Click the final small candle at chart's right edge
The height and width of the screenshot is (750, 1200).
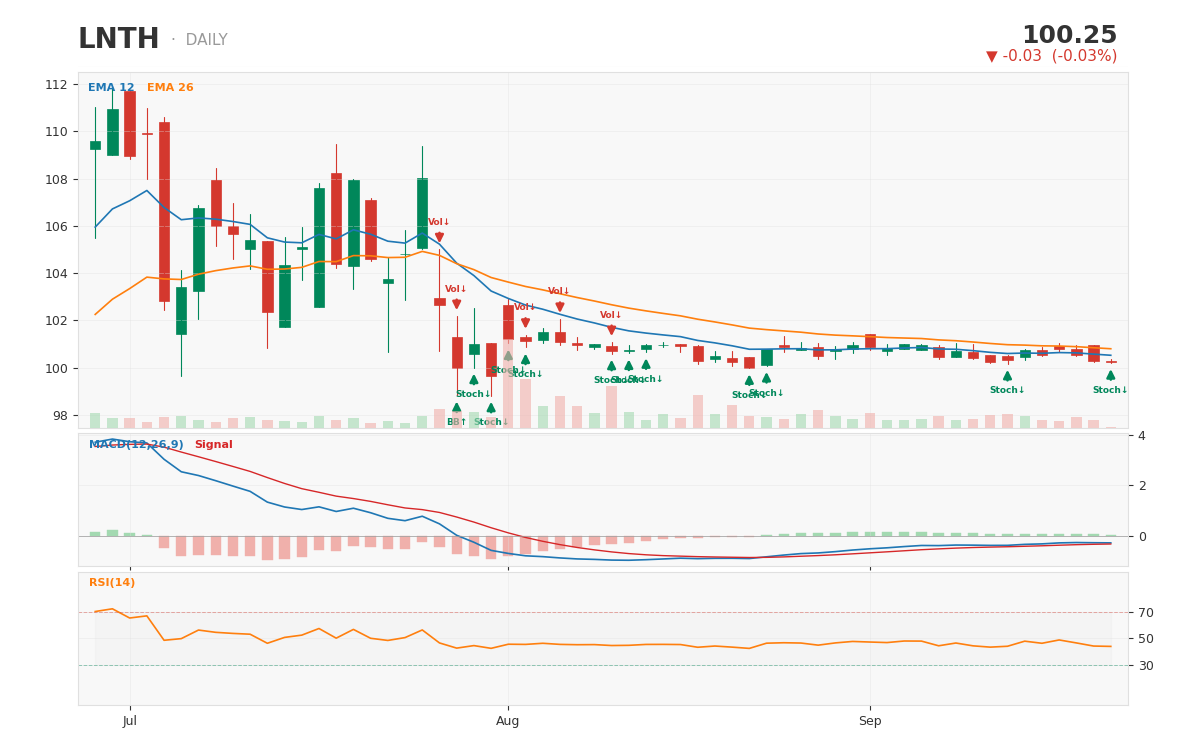(x=1111, y=362)
